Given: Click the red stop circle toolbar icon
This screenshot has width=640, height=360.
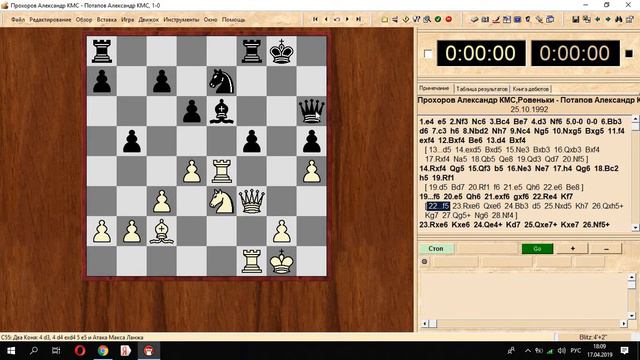Looking at the screenshot, I should (x=449, y=19).
